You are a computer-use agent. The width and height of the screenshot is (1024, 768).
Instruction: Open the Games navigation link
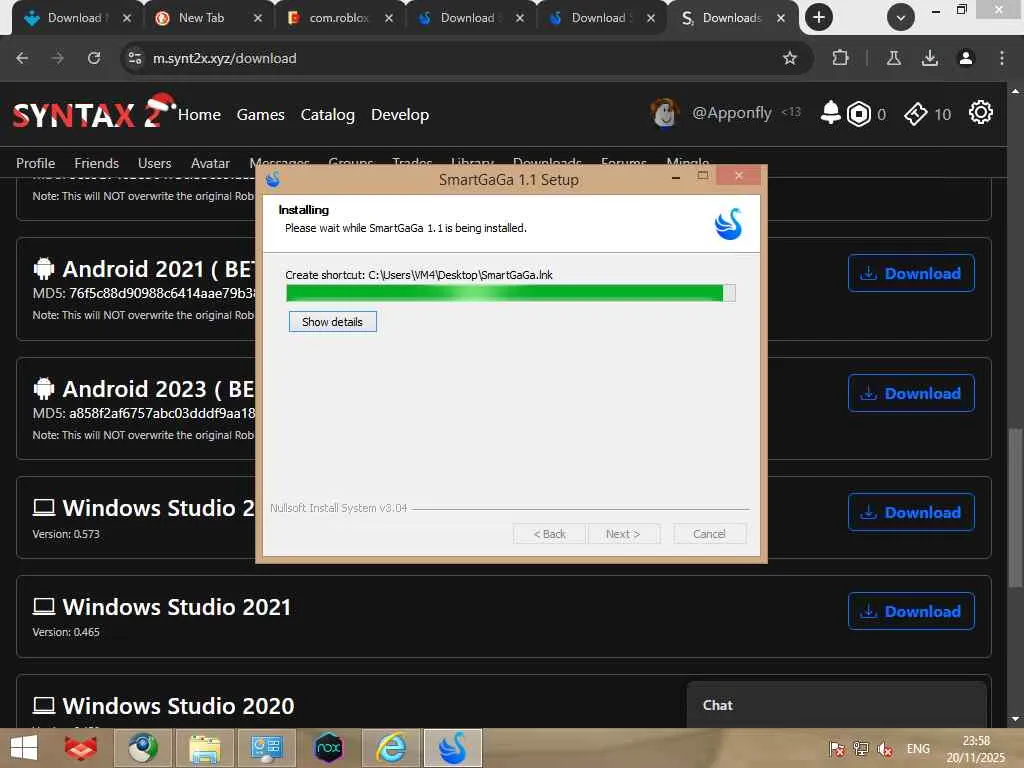click(x=261, y=114)
